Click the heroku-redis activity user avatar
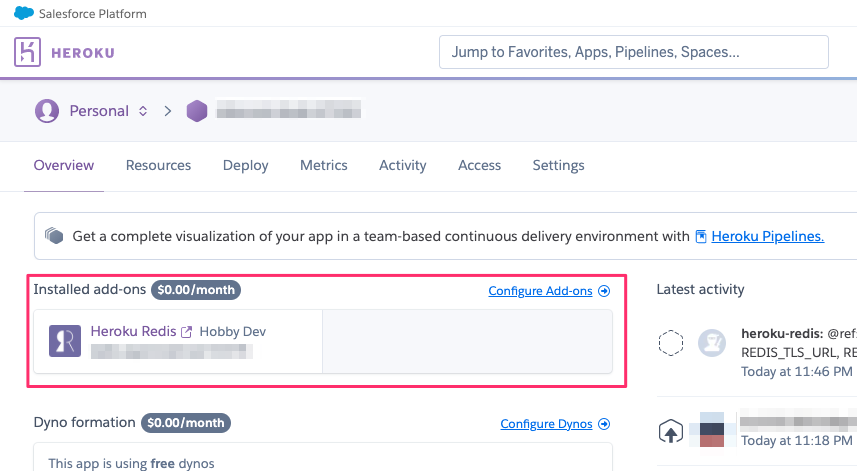Image resolution: width=857 pixels, height=471 pixels. [712, 343]
